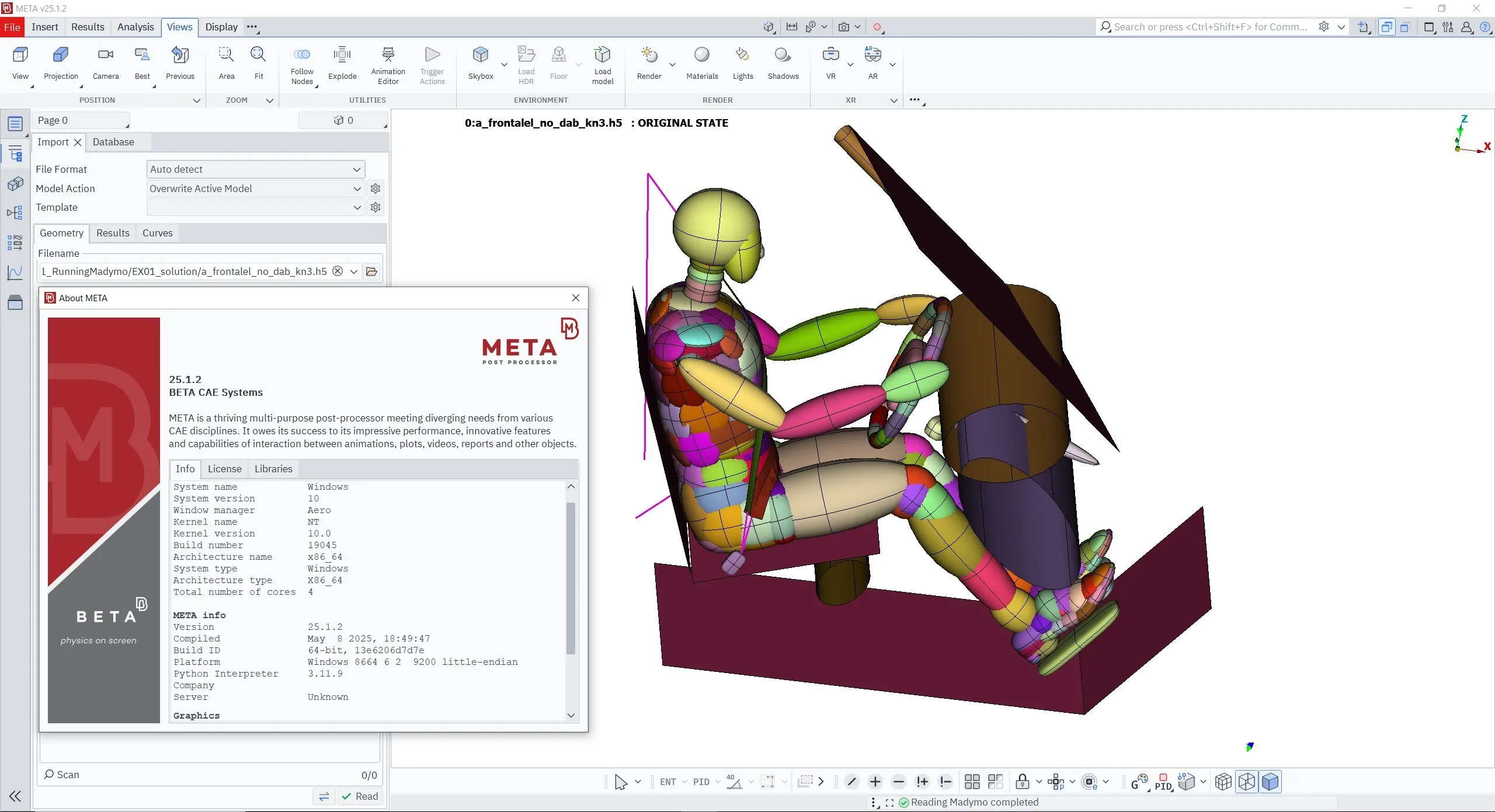The width and height of the screenshot is (1495, 812).
Task: Click the About META info scrollbar
Action: 571,578
